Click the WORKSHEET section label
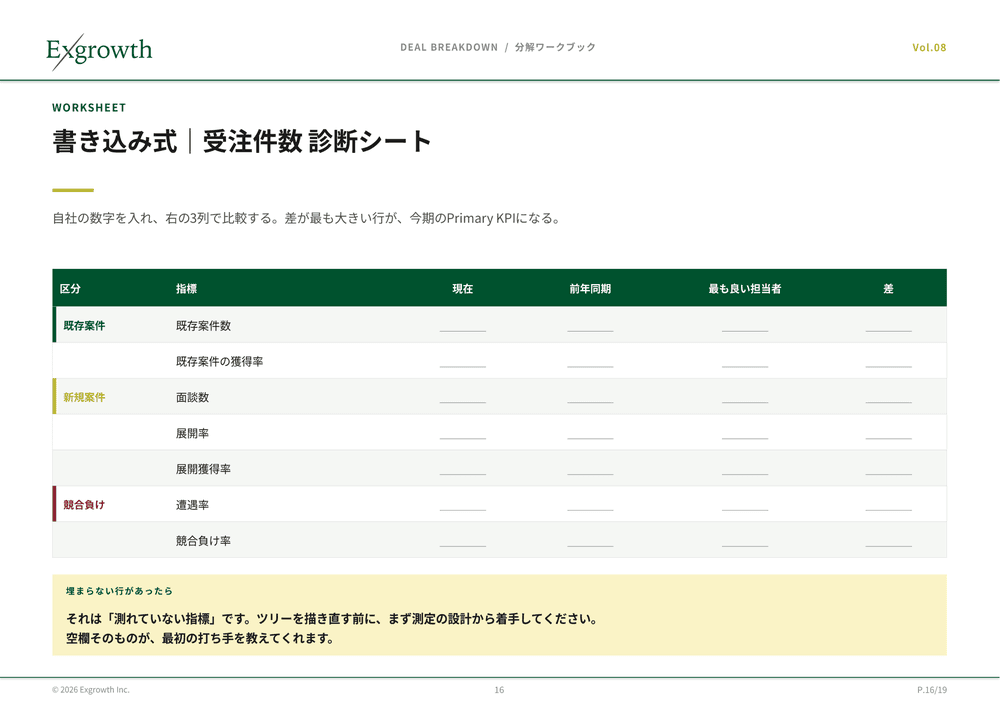 pos(89,107)
